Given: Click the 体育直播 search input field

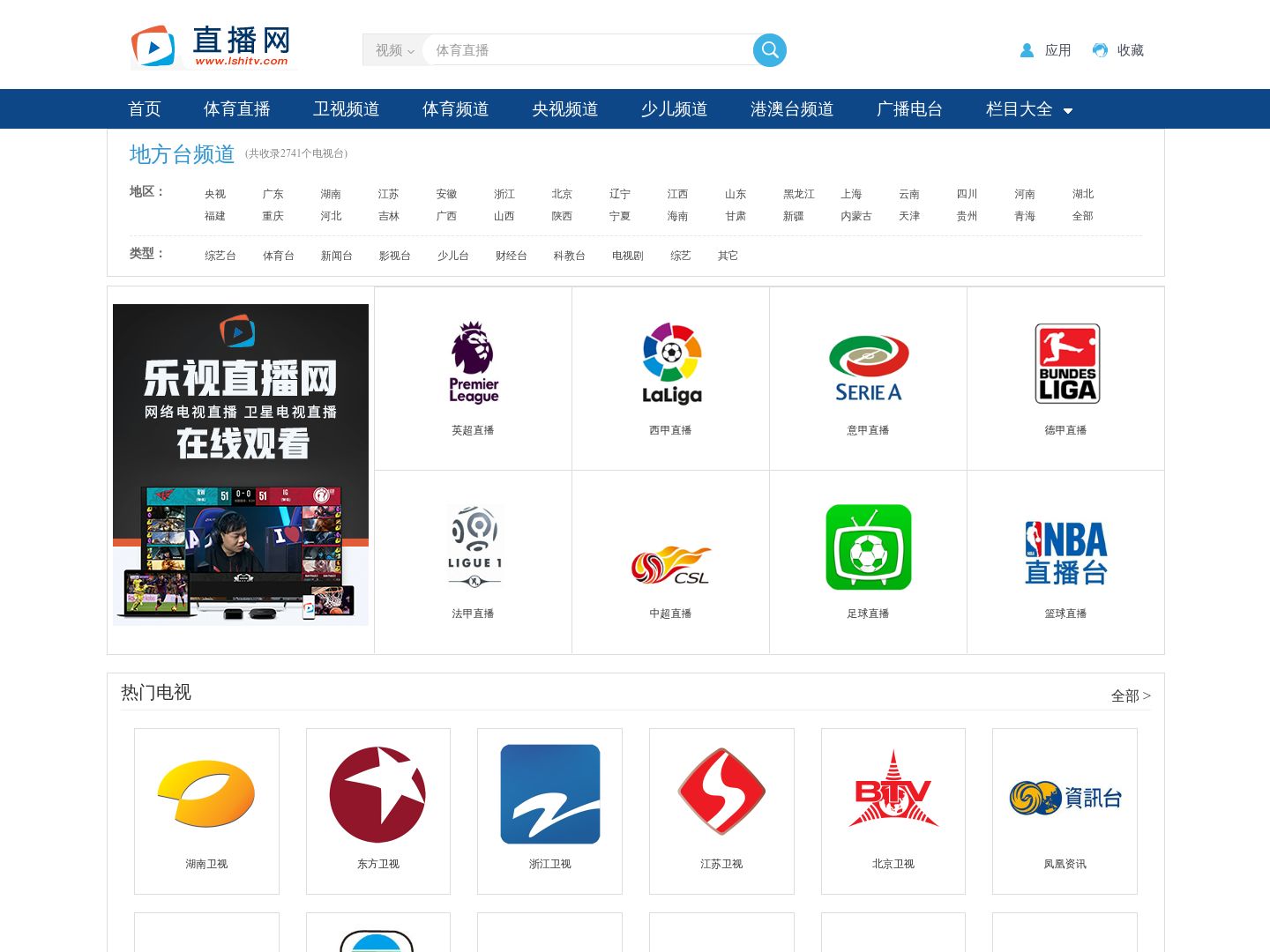Looking at the screenshot, I should [x=588, y=50].
